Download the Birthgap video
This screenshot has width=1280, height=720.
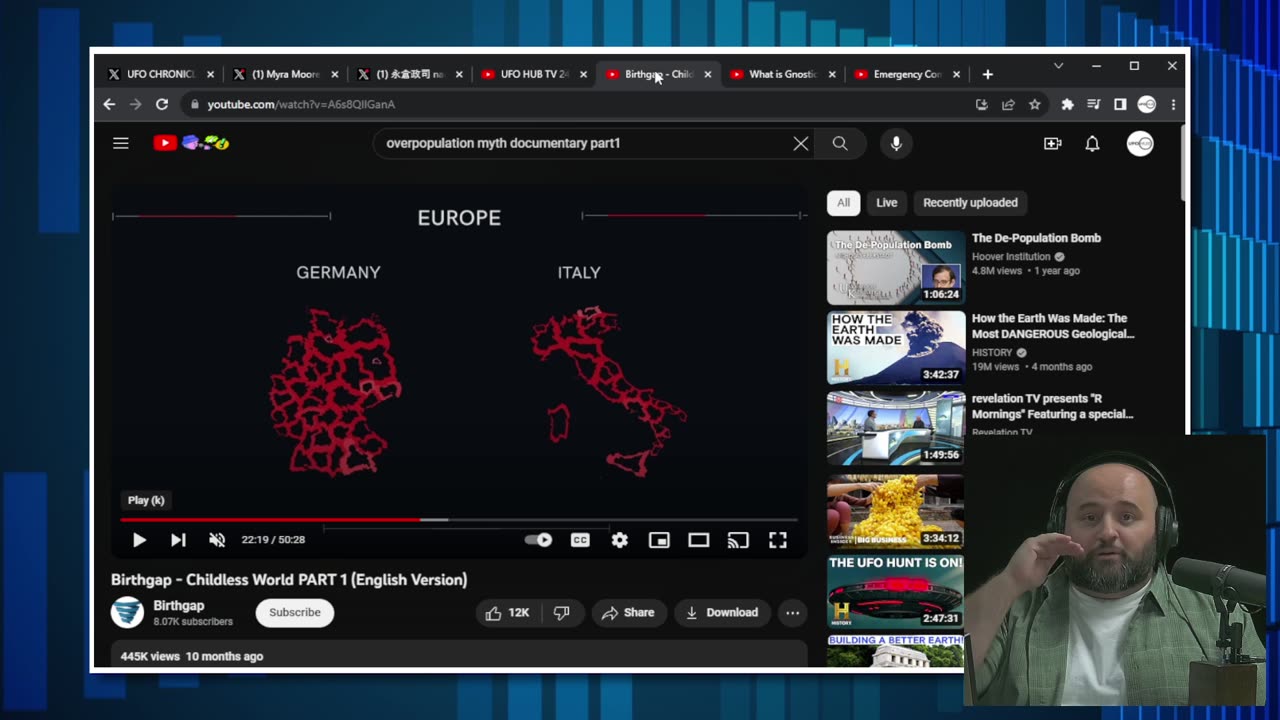(721, 613)
